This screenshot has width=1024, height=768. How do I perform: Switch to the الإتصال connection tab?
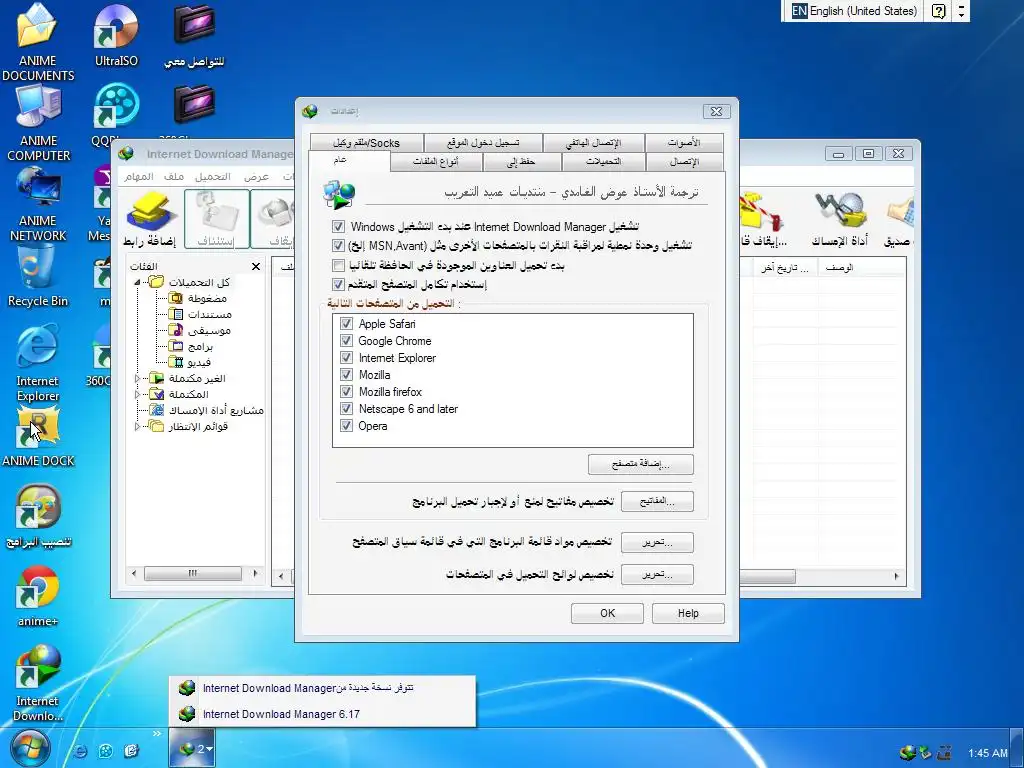pyautogui.click(x=684, y=161)
